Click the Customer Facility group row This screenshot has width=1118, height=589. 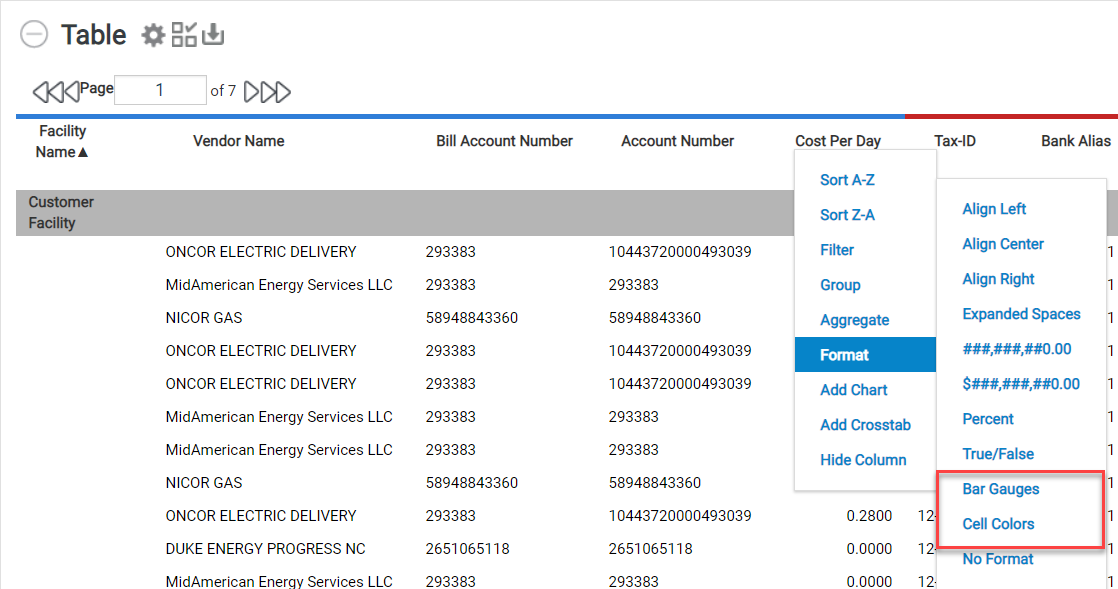[x=405, y=212]
